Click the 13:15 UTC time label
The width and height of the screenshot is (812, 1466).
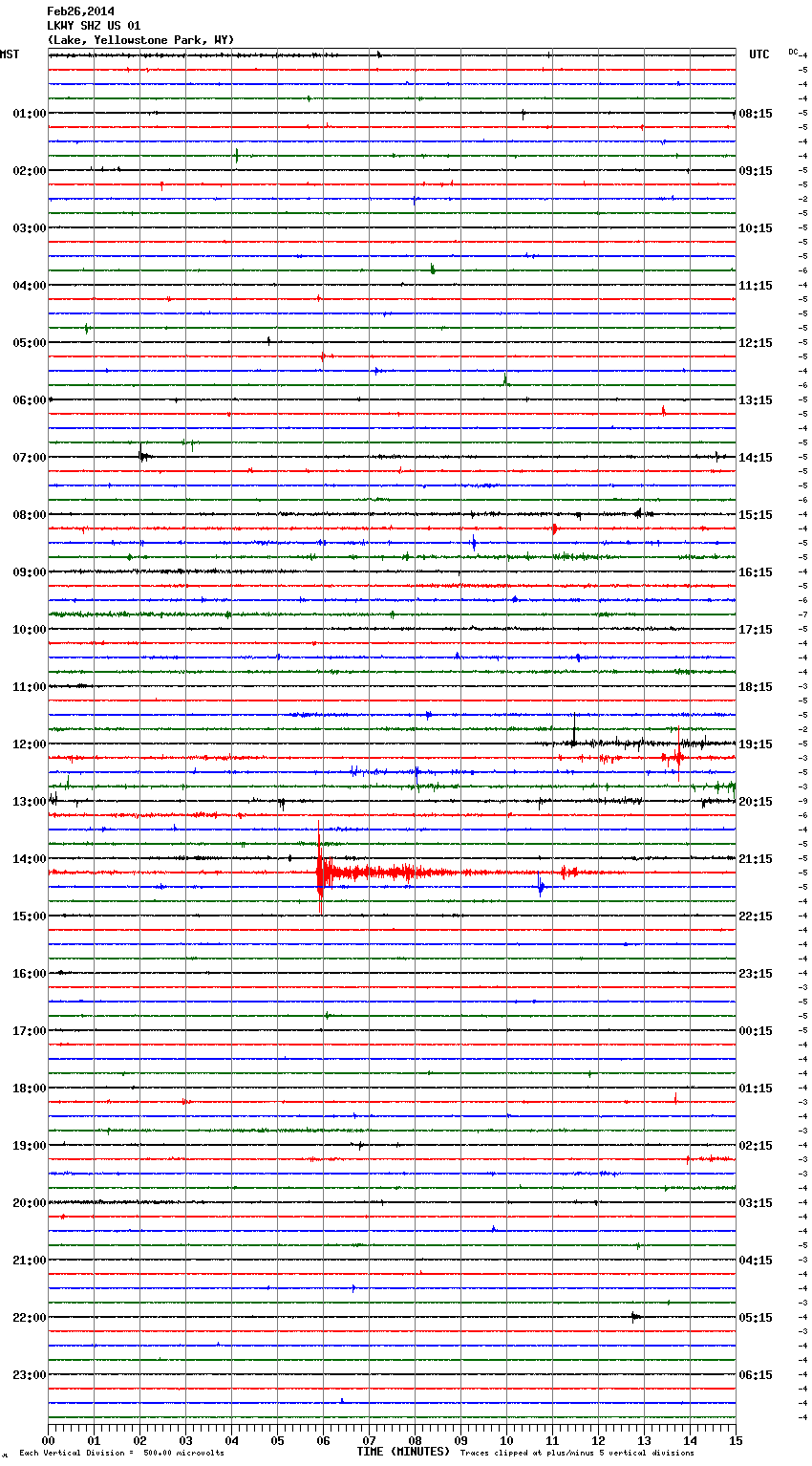(x=756, y=400)
